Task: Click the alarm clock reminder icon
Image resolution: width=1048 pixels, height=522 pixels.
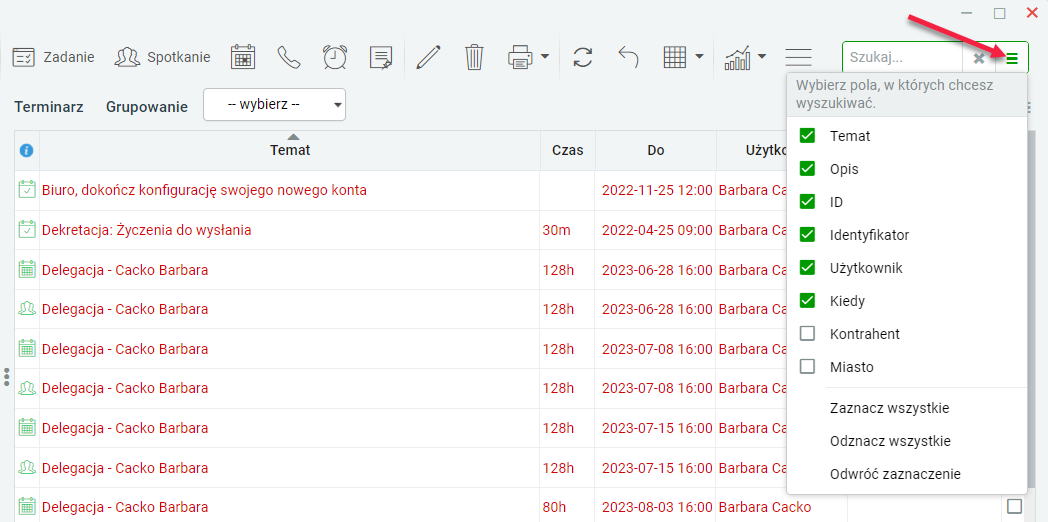Action: 335,57
